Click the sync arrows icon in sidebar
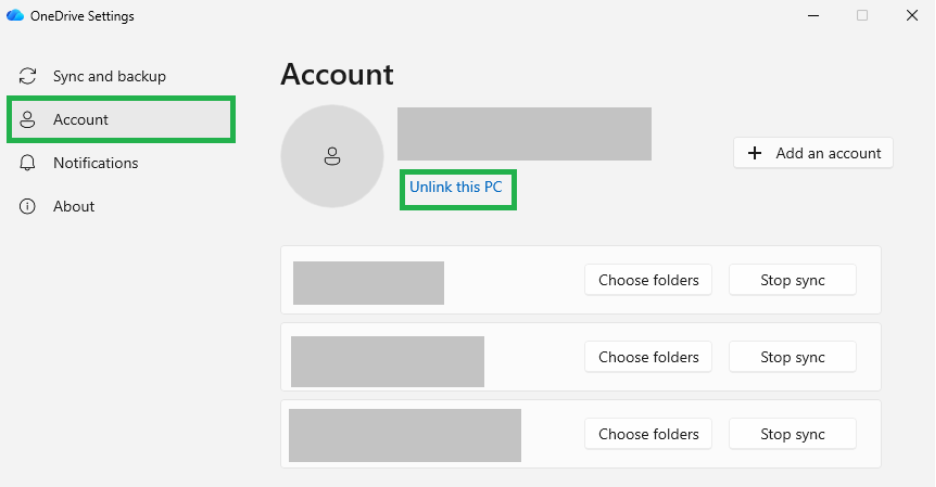Screen dimensions: 936x487 pyautogui.click(x=27, y=76)
